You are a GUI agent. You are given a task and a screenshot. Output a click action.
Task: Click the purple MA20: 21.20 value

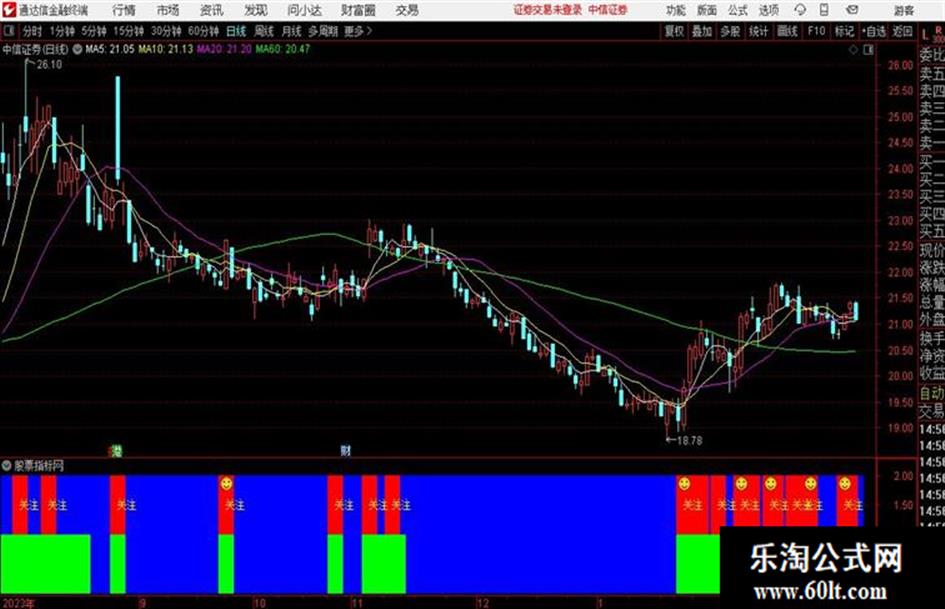coord(224,49)
